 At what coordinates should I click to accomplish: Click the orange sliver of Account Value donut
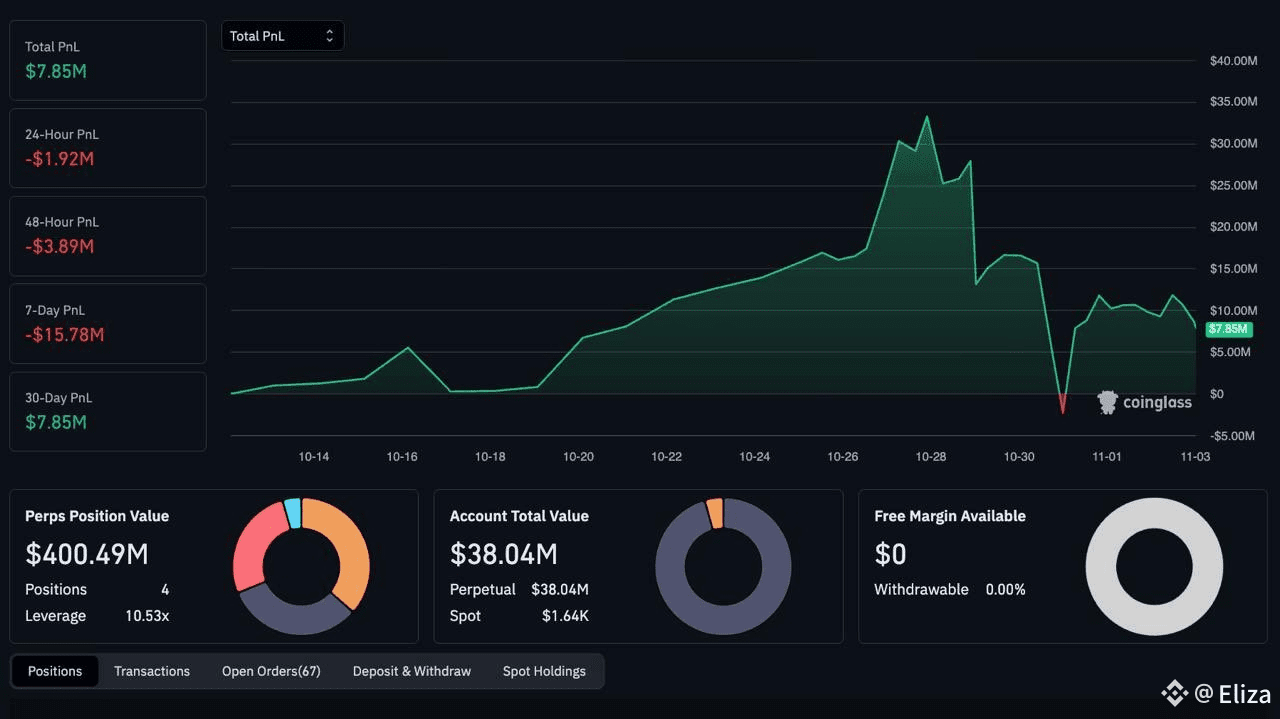714,512
